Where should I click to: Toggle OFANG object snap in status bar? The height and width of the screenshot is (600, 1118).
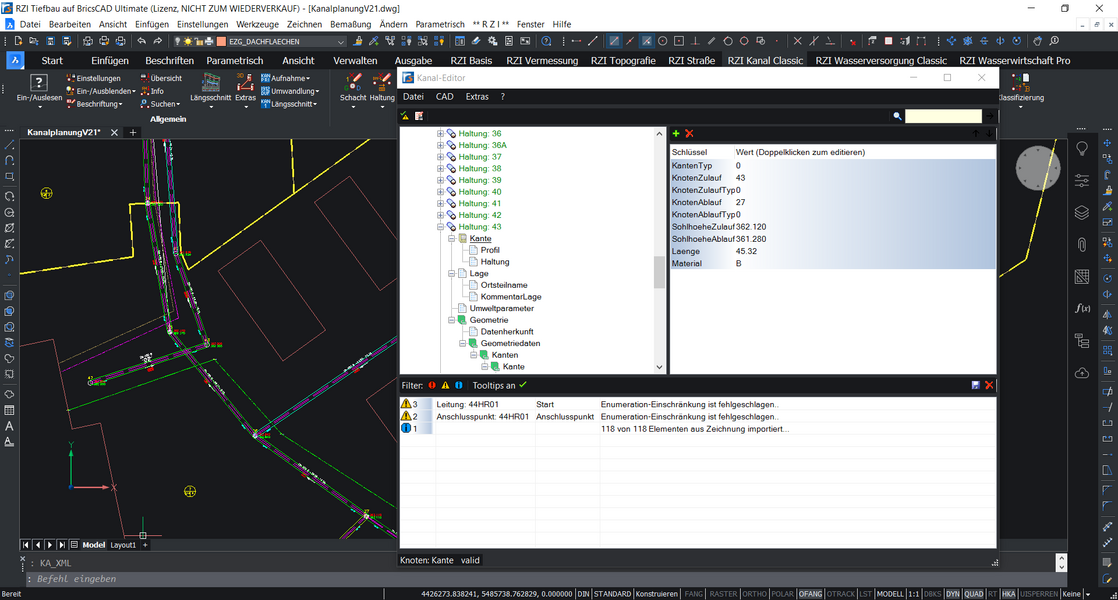tap(810, 594)
